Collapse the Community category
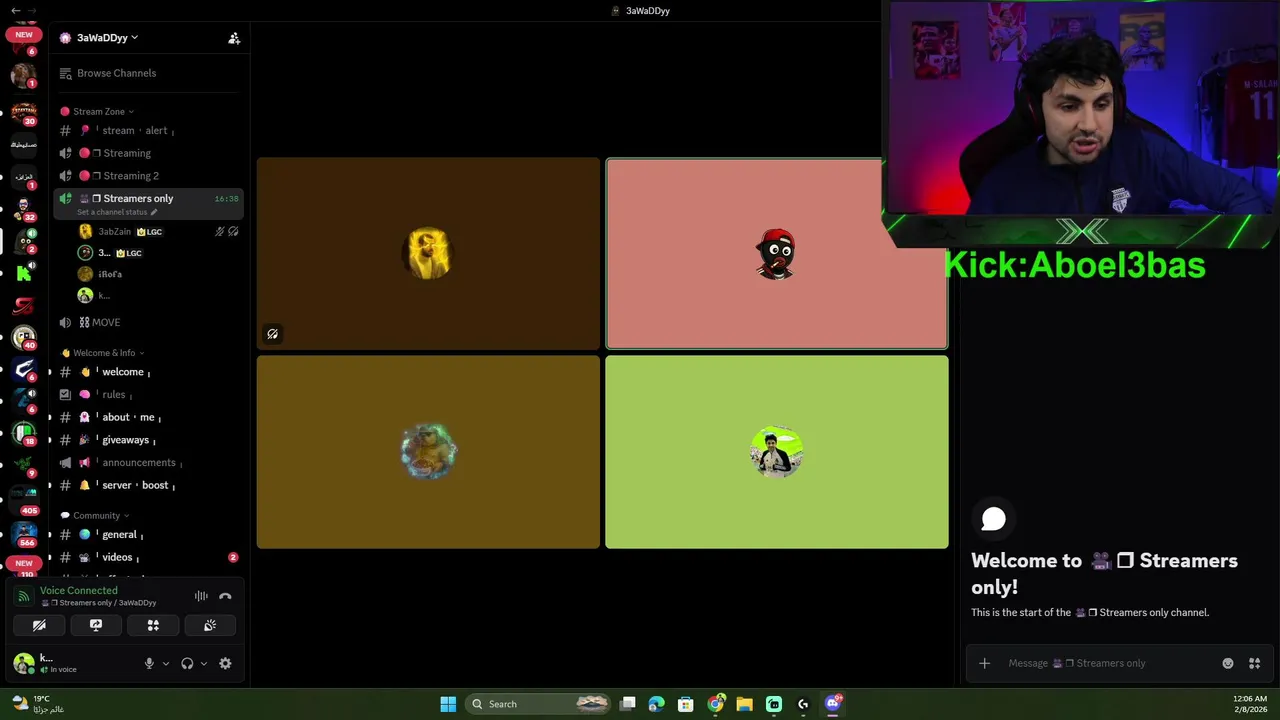Screen dimensions: 1280x720 click(95, 516)
